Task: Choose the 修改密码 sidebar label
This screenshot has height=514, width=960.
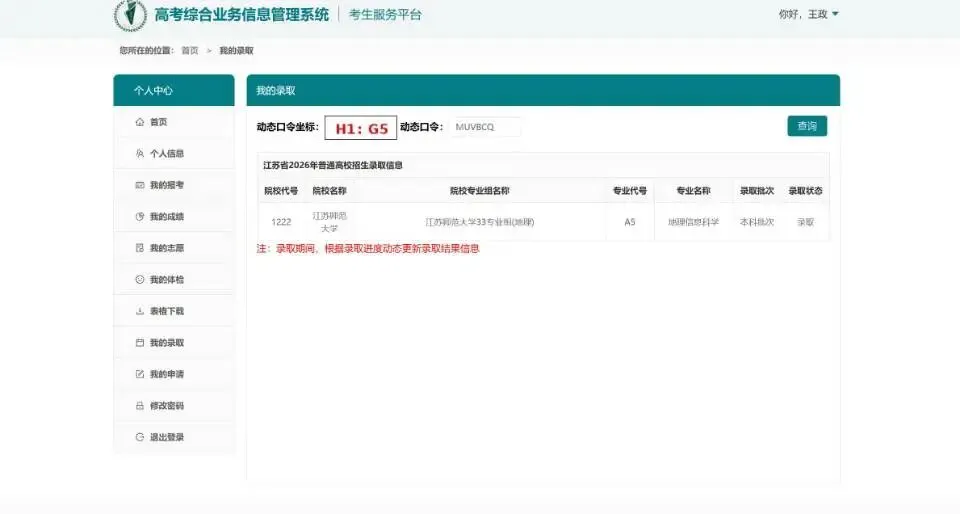Action: tap(167, 406)
